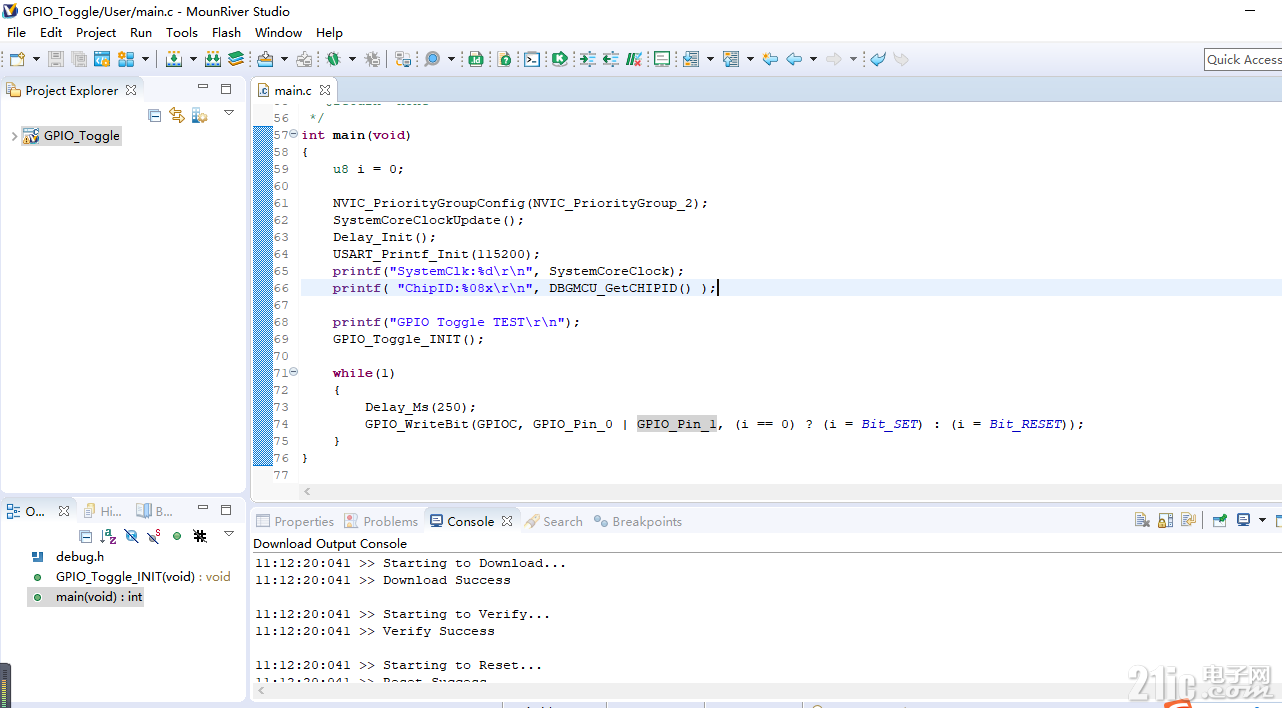Viewport: 1282px width, 708px height.
Task: Click the Display Selected Console icon
Action: point(1243,520)
